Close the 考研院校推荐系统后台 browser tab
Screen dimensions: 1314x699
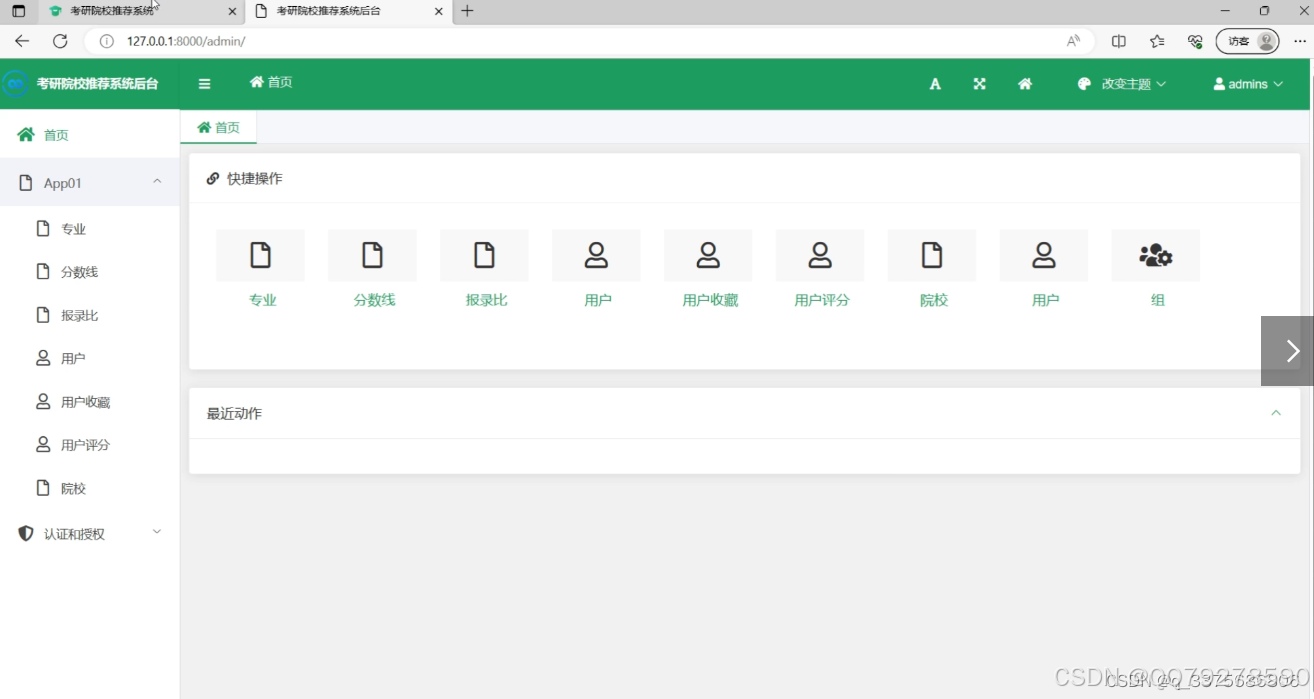pyautogui.click(x=438, y=11)
